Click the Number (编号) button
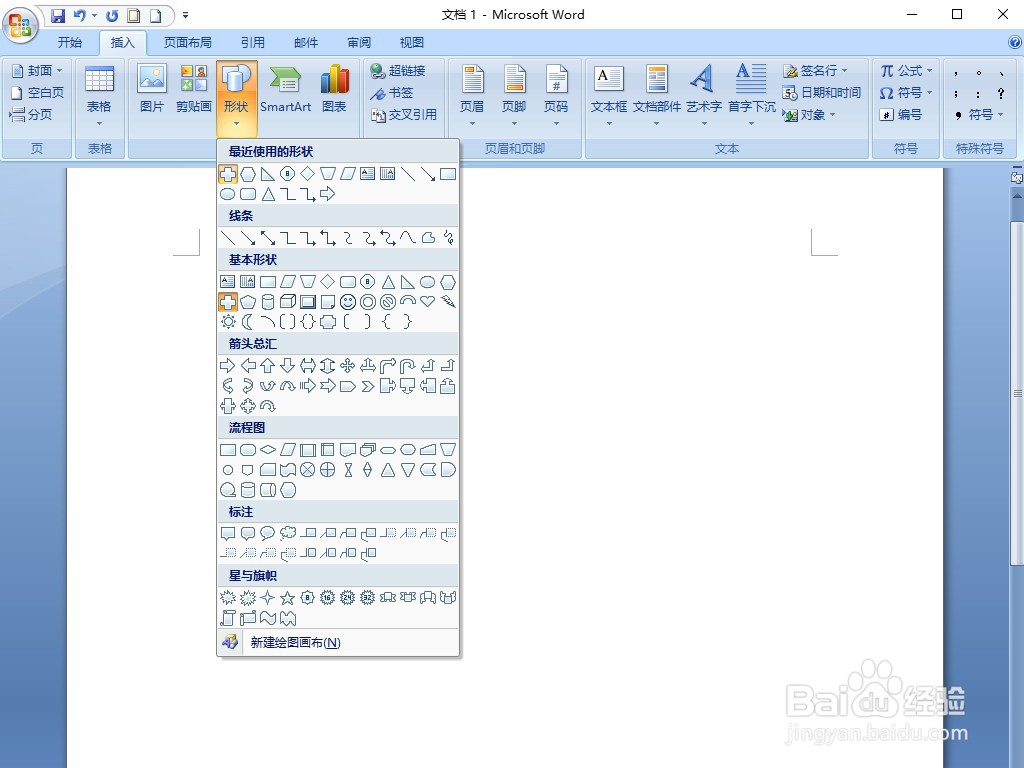Viewport: 1024px width, 768px height. click(901, 115)
